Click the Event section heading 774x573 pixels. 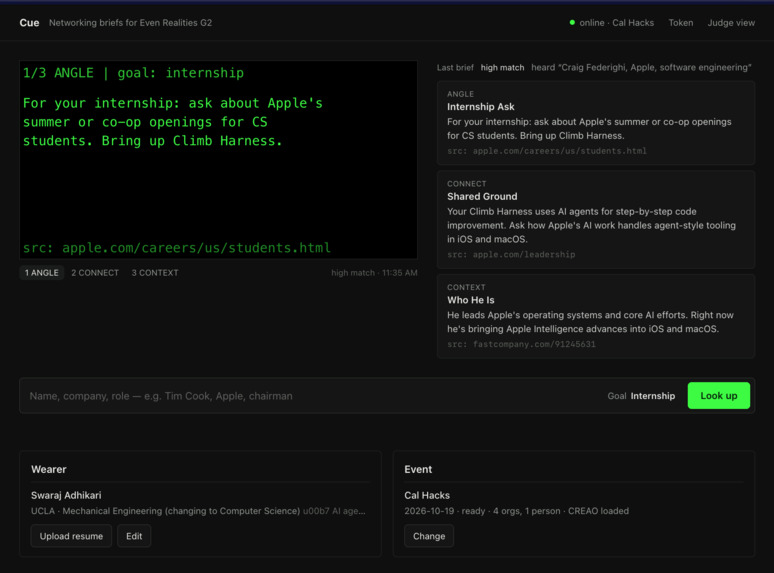pos(418,469)
